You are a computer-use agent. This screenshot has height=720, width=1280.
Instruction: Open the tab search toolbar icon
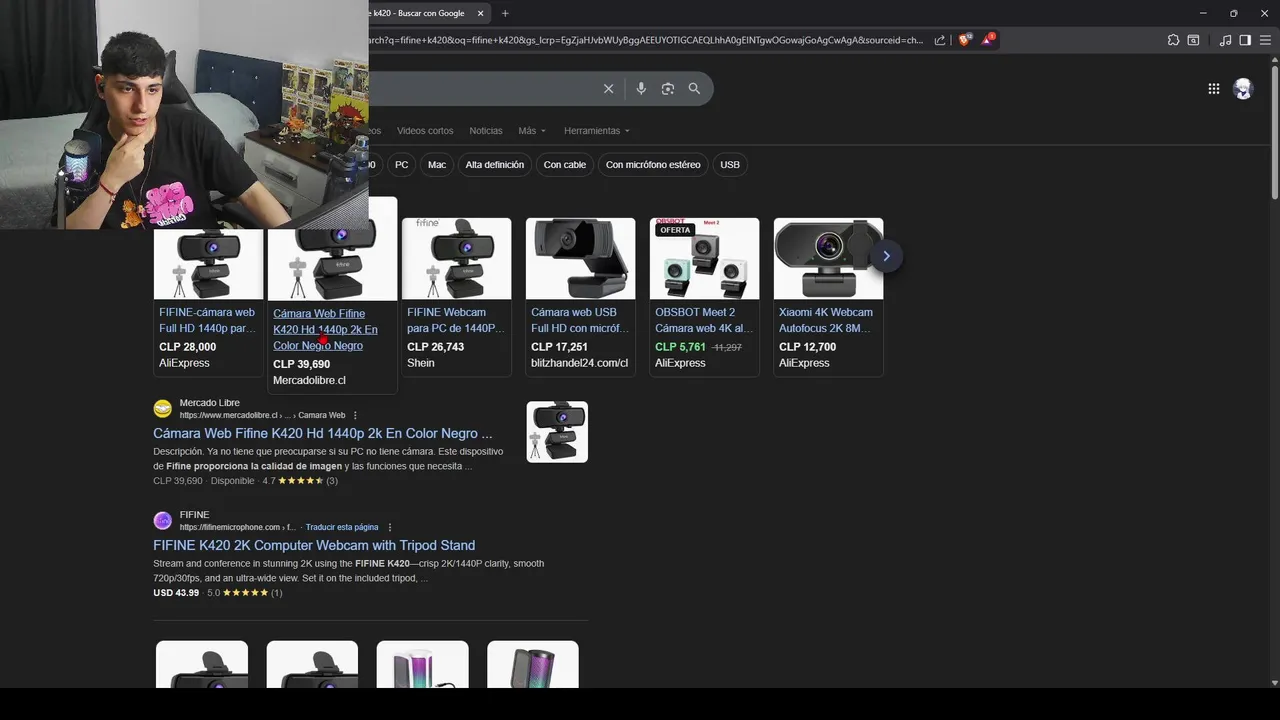coord(1193,40)
